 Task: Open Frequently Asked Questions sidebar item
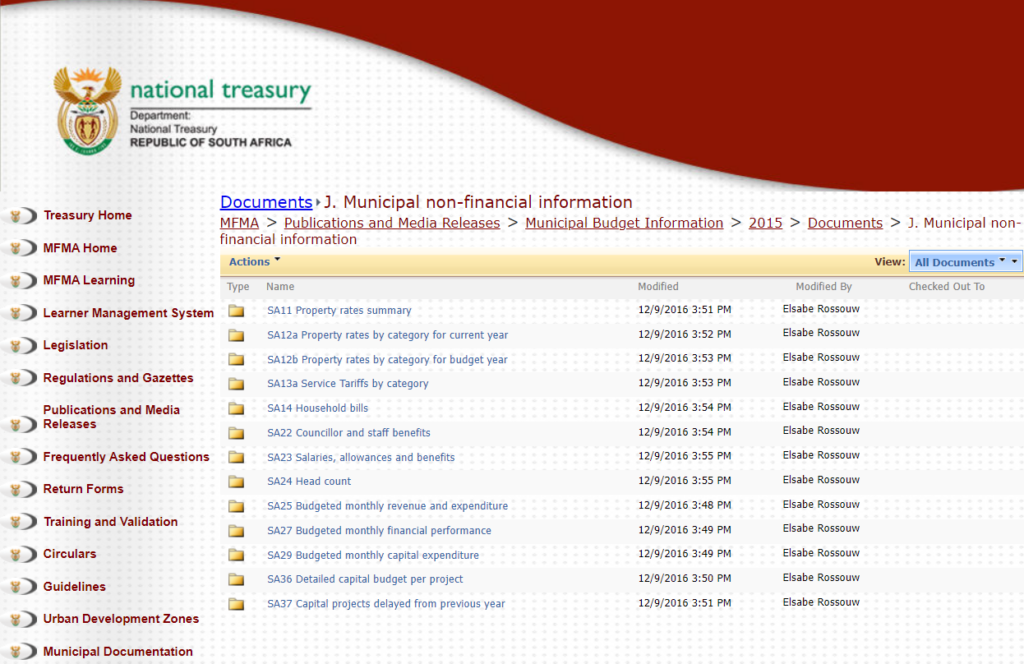(126, 457)
